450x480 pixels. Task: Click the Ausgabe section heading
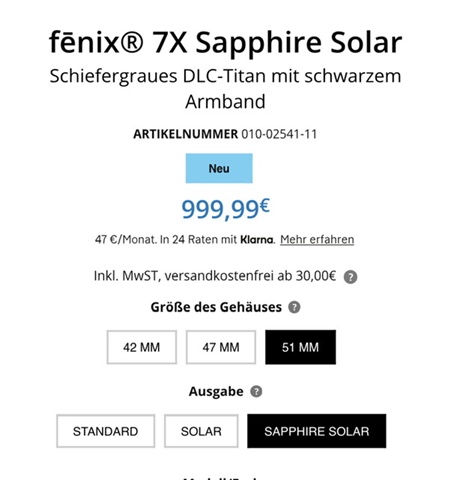click(216, 391)
